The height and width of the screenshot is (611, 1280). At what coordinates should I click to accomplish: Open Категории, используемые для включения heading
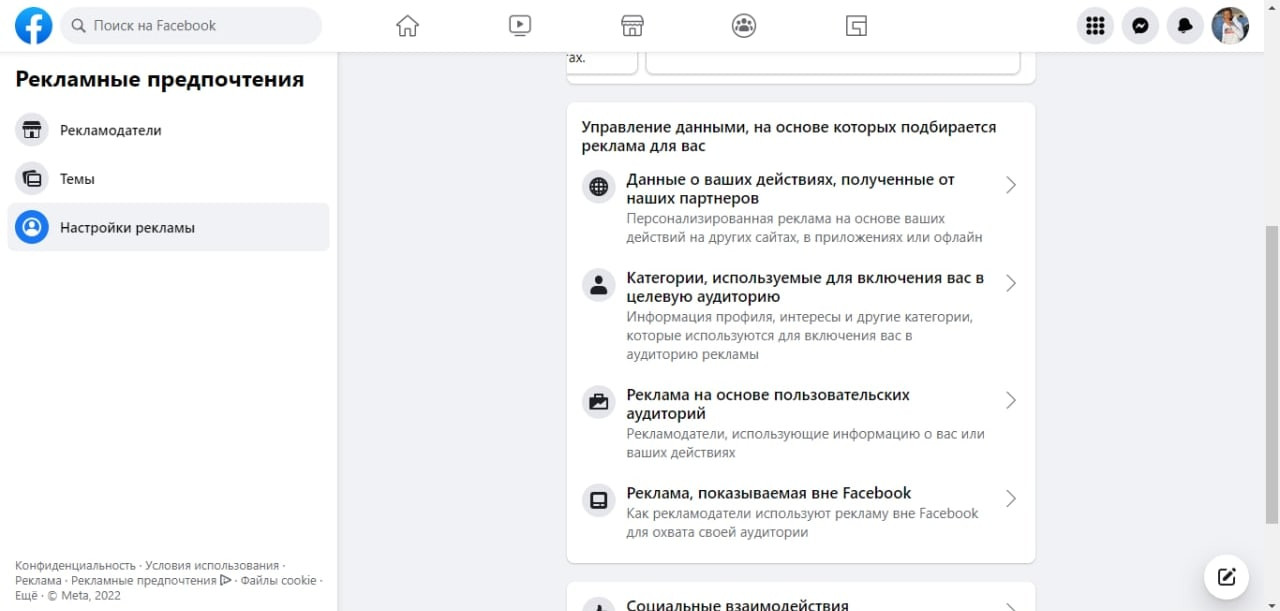coord(806,287)
